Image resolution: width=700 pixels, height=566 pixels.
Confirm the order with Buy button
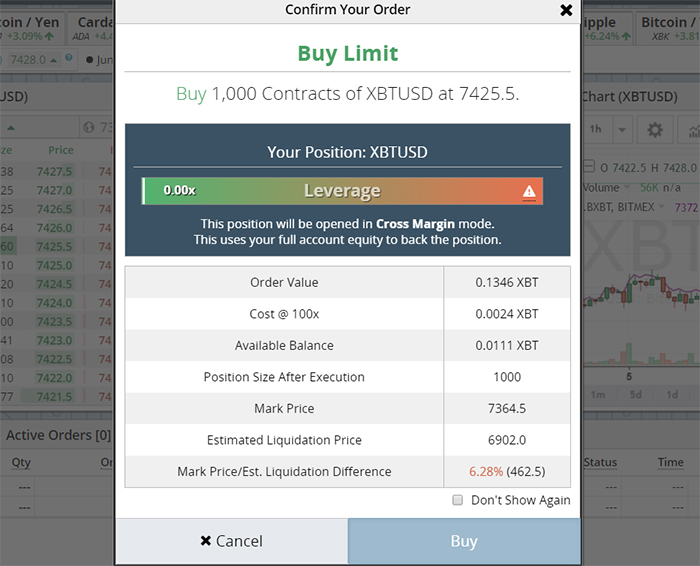tap(464, 541)
